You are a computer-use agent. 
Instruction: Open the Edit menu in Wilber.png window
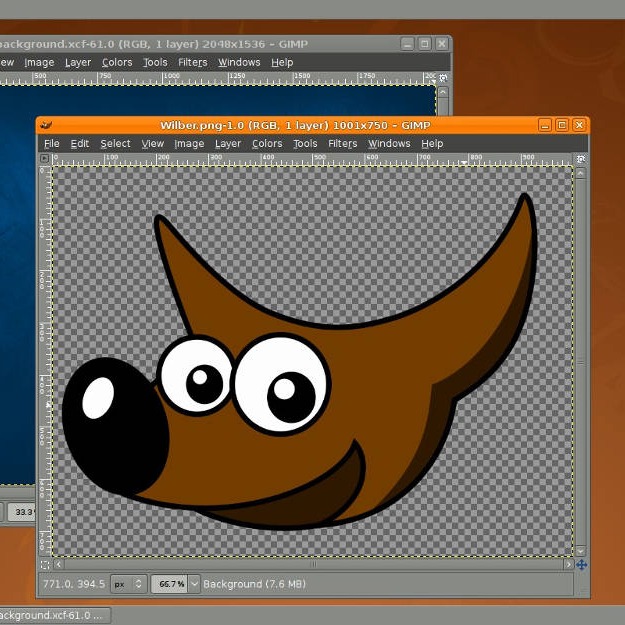pos(79,144)
